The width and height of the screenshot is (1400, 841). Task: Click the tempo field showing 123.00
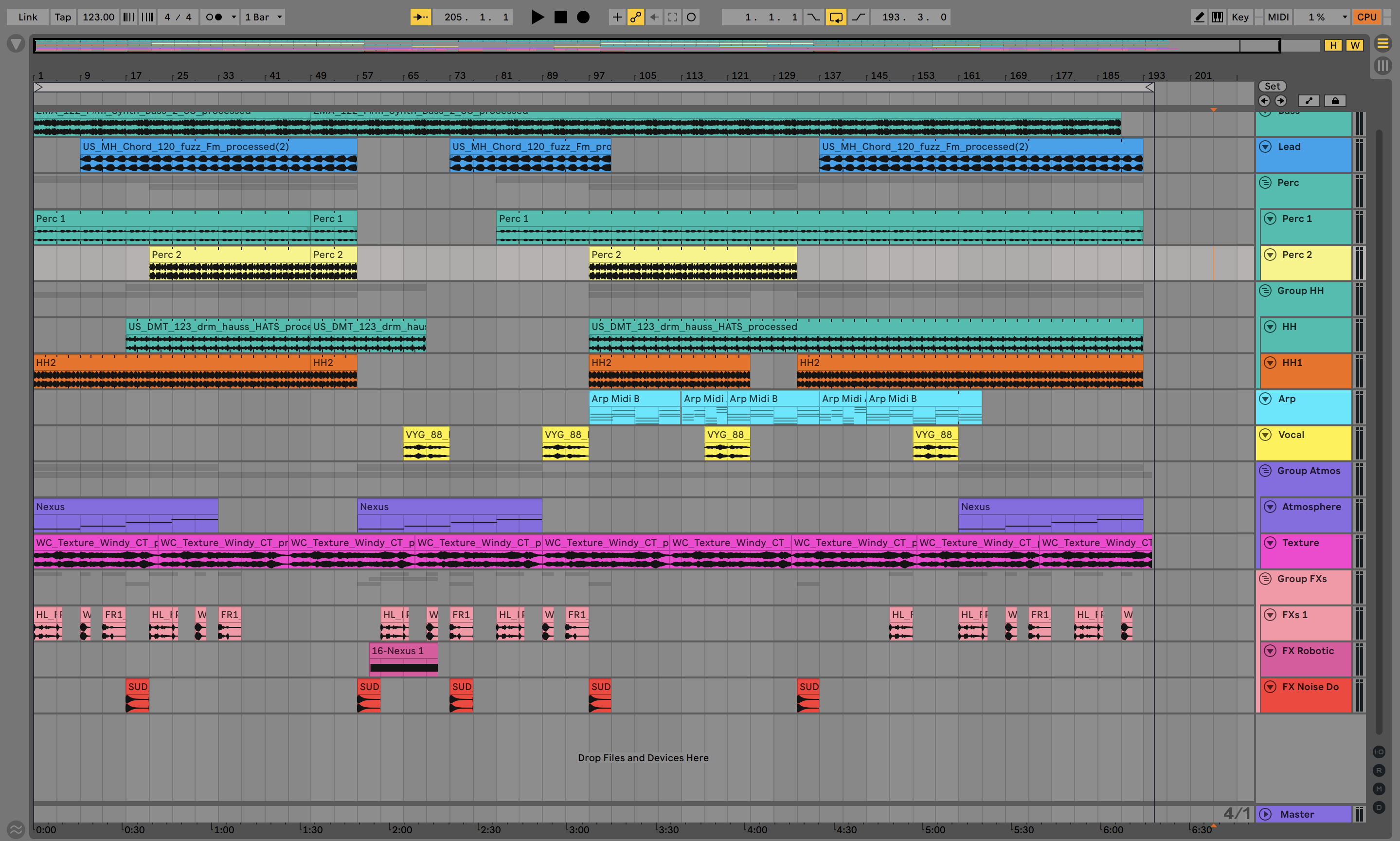(x=98, y=17)
